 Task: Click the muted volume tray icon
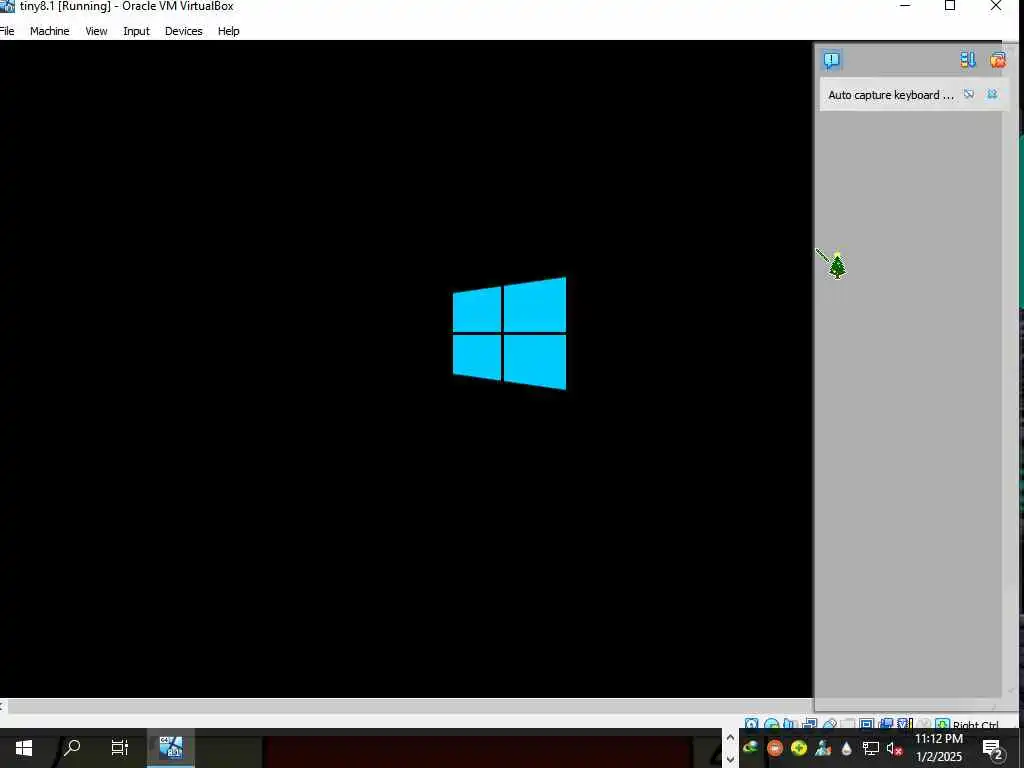coord(895,748)
